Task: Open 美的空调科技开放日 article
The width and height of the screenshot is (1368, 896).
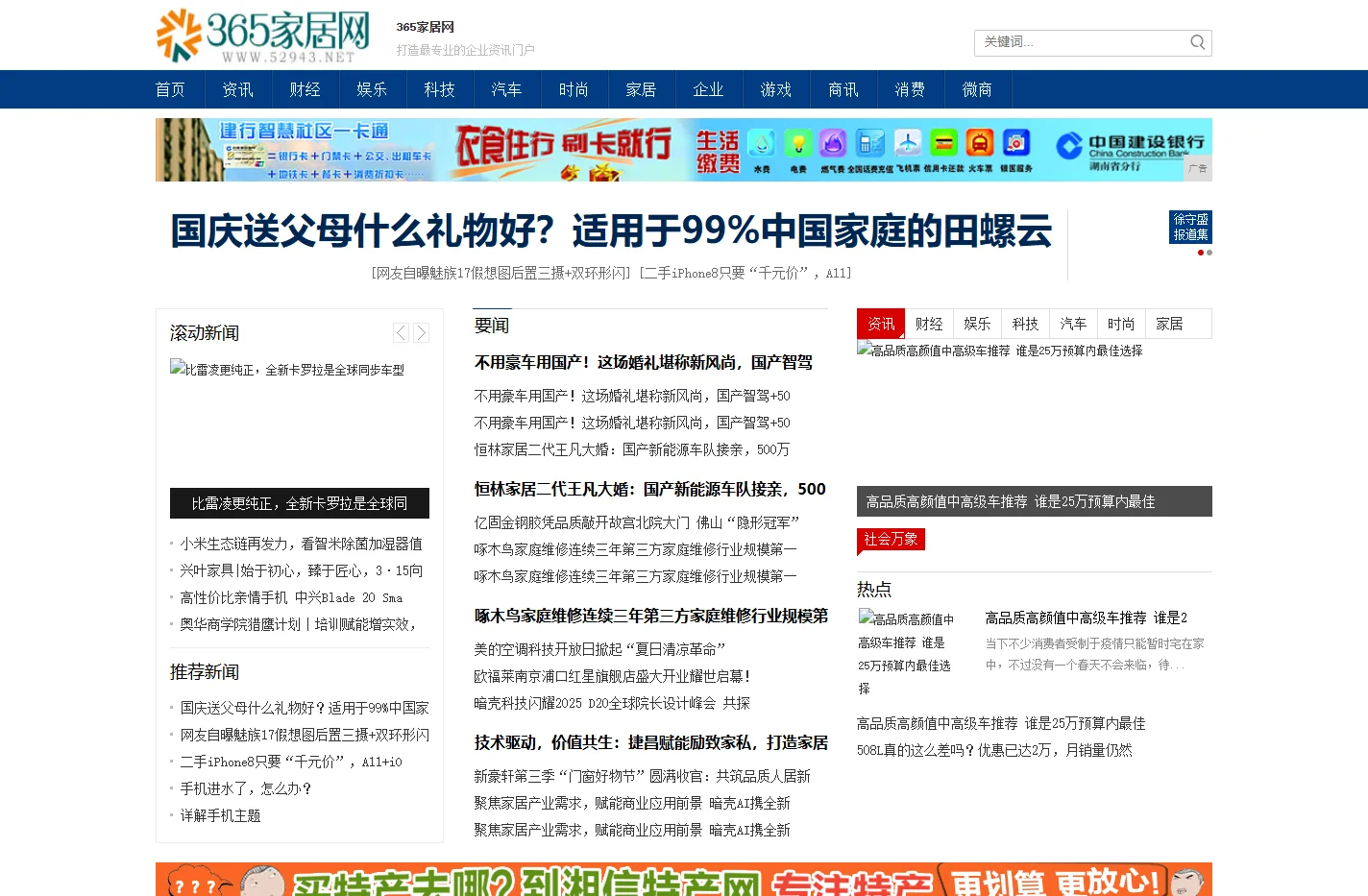Action: point(599,649)
